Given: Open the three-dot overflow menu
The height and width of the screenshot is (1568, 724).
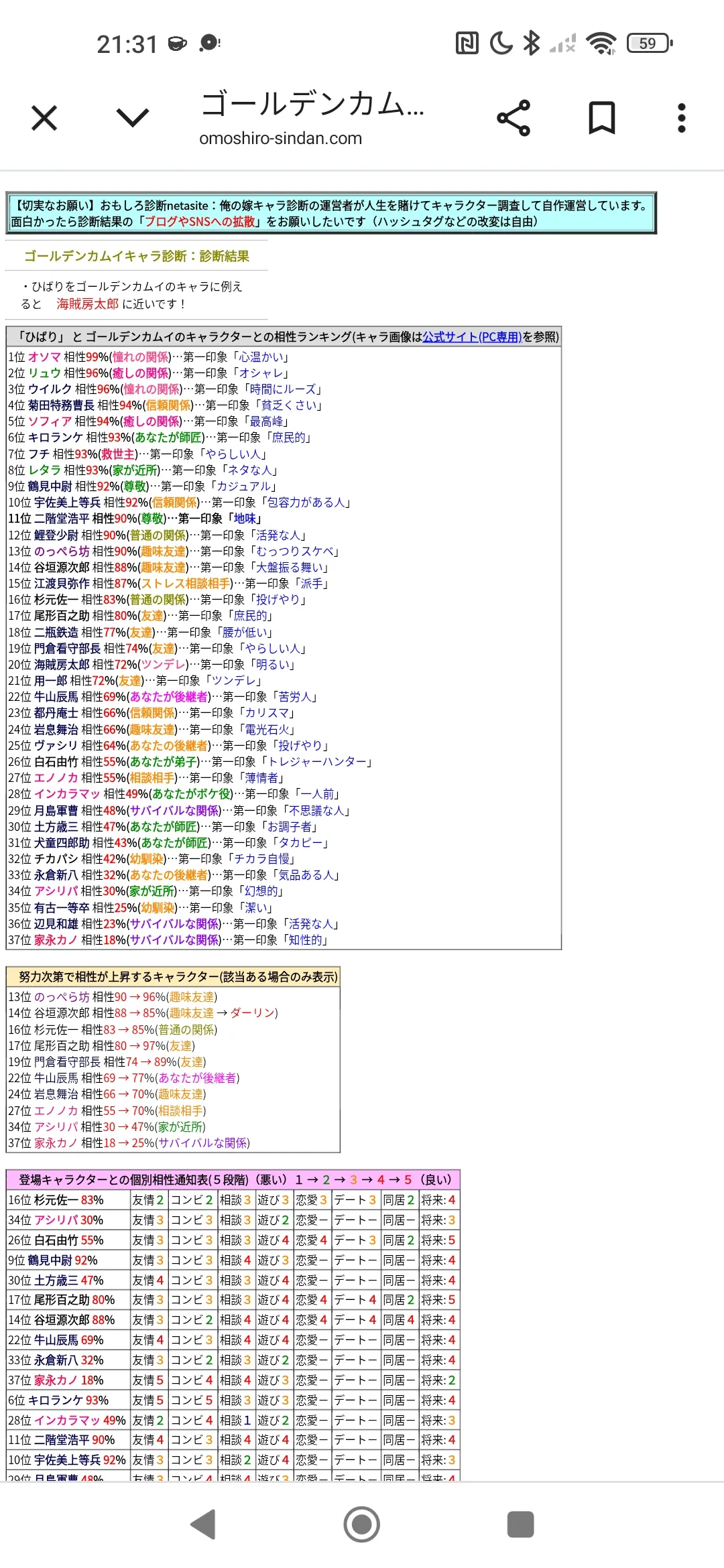Looking at the screenshot, I should [682, 119].
